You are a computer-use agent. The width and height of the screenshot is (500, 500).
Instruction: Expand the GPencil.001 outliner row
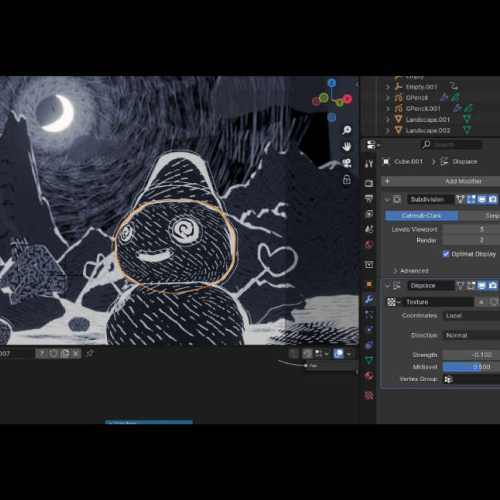387,109
